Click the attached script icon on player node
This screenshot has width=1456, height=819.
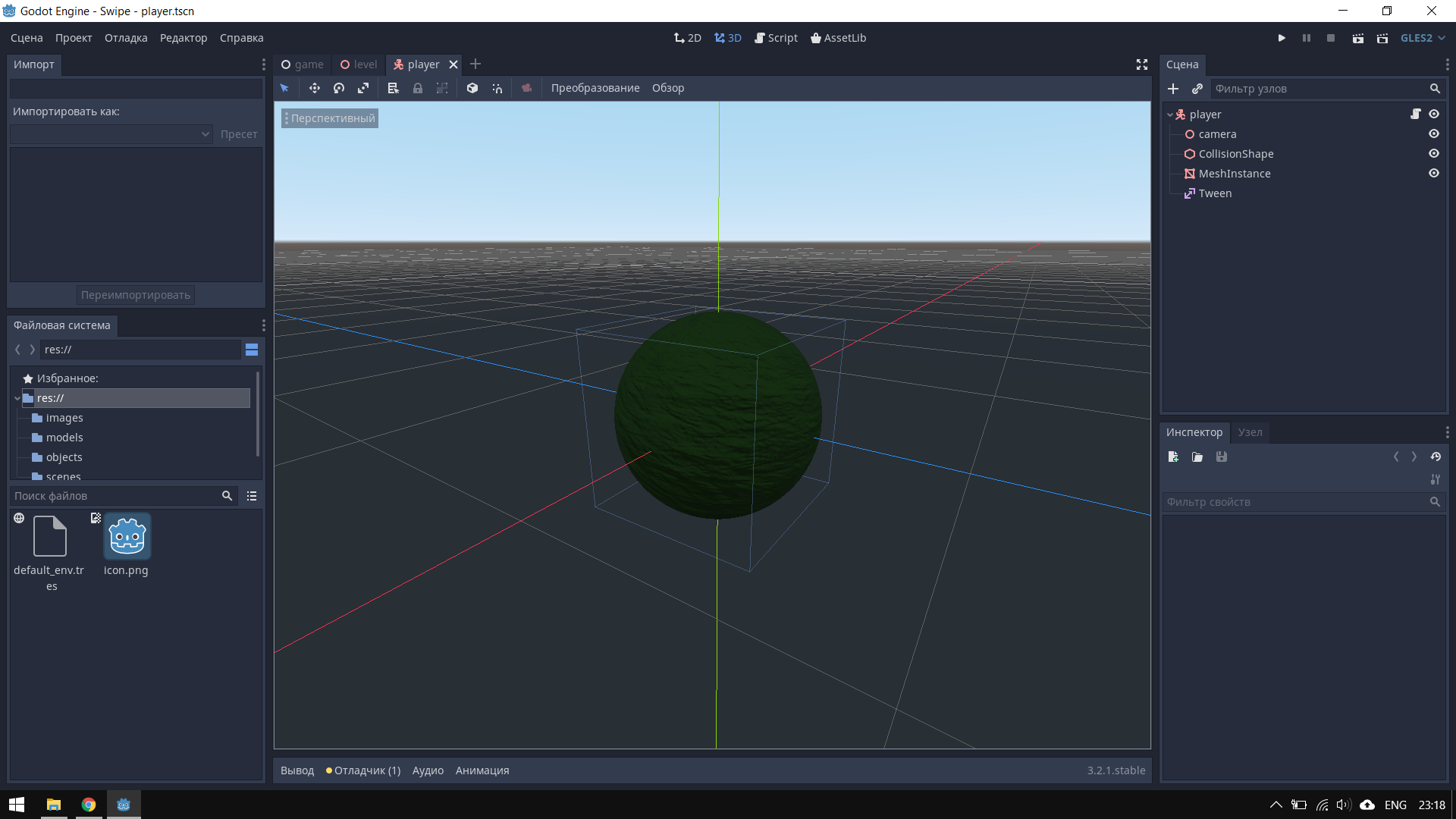1415,114
